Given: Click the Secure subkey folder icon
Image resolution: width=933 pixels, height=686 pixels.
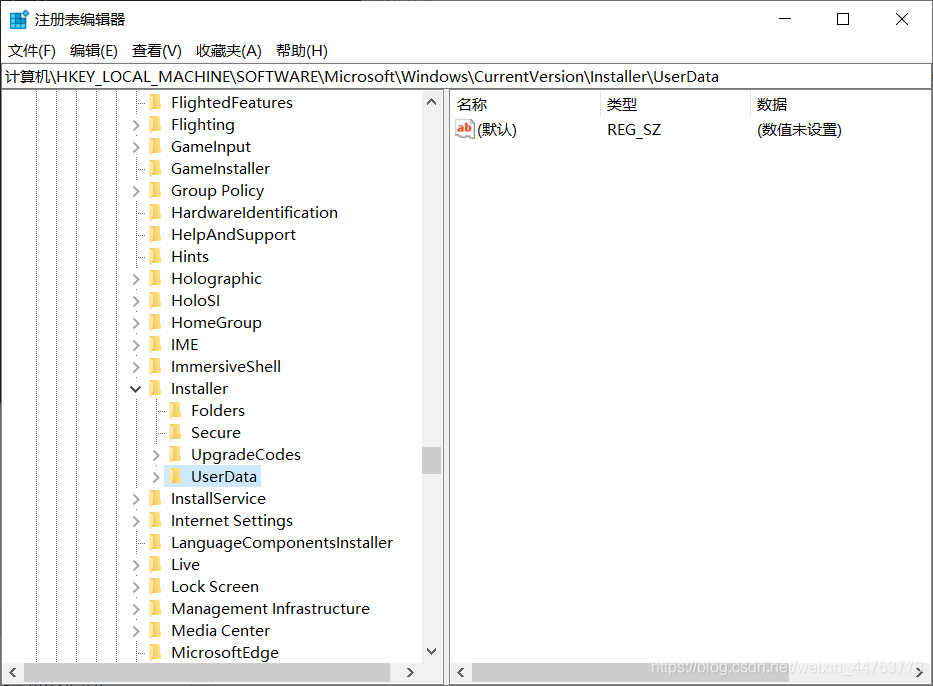Looking at the screenshot, I should click(x=176, y=433).
